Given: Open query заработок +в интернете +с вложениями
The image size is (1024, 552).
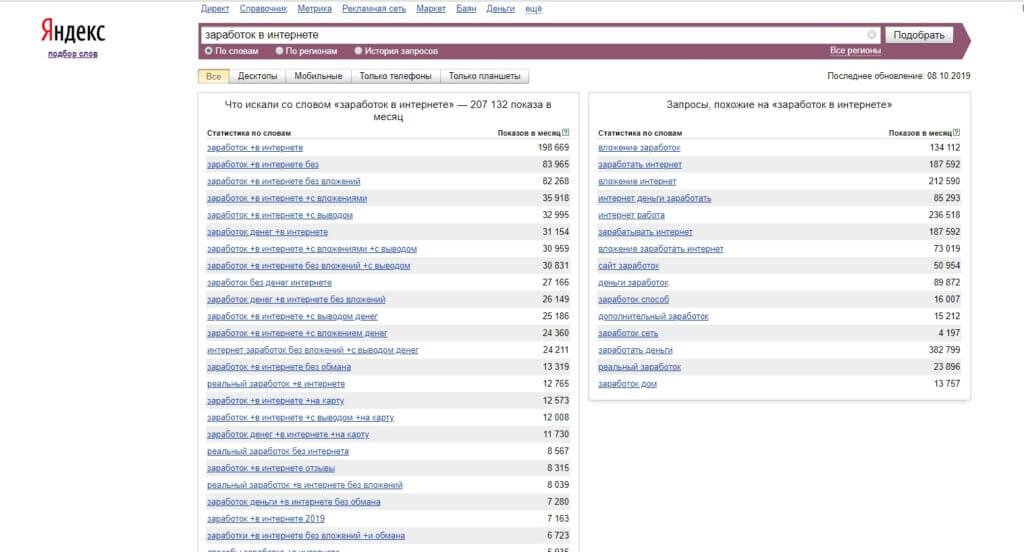Looking at the screenshot, I should tap(287, 199).
